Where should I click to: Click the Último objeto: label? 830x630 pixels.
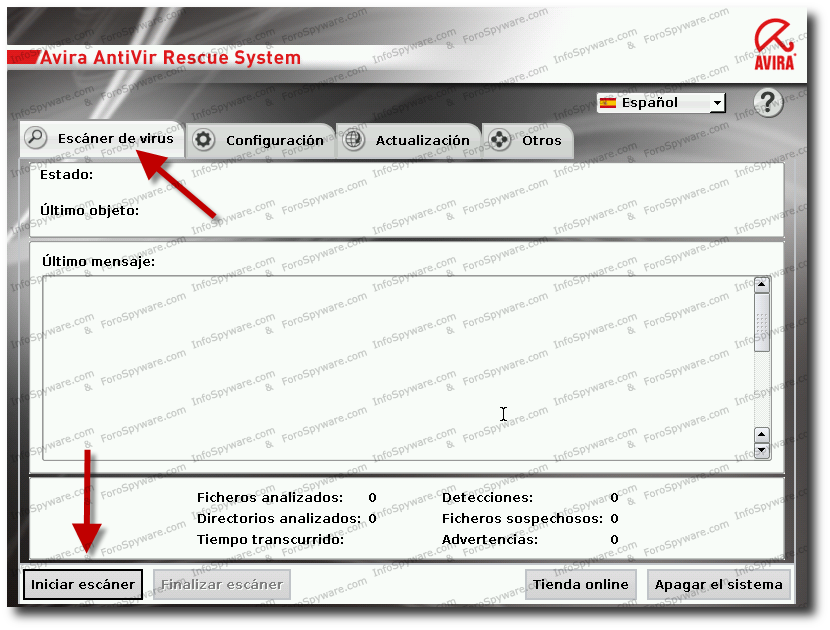pyautogui.click(x=89, y=210)
